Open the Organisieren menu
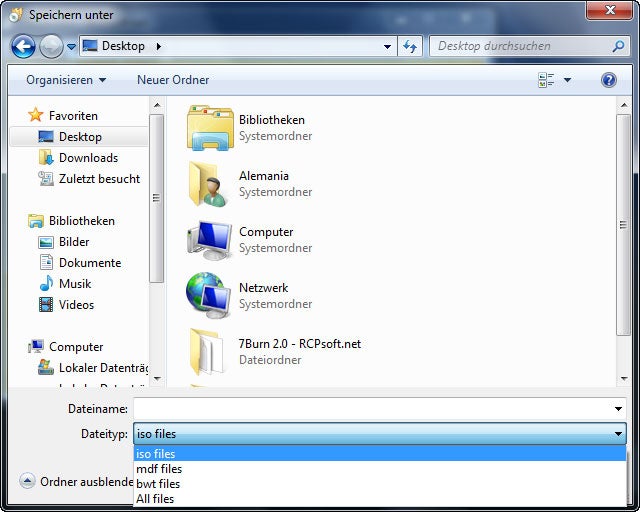 click(x=66, y=80)
